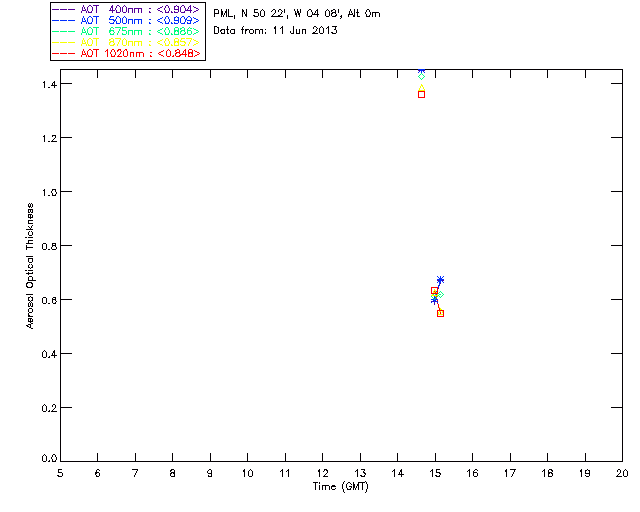Click the time axis tick label 20

point(622,473)
